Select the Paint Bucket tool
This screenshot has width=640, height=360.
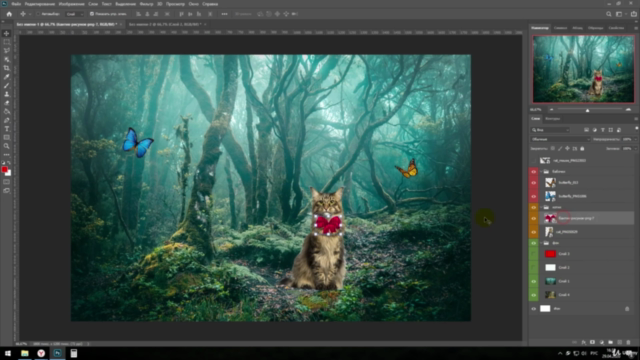[7, 111]
